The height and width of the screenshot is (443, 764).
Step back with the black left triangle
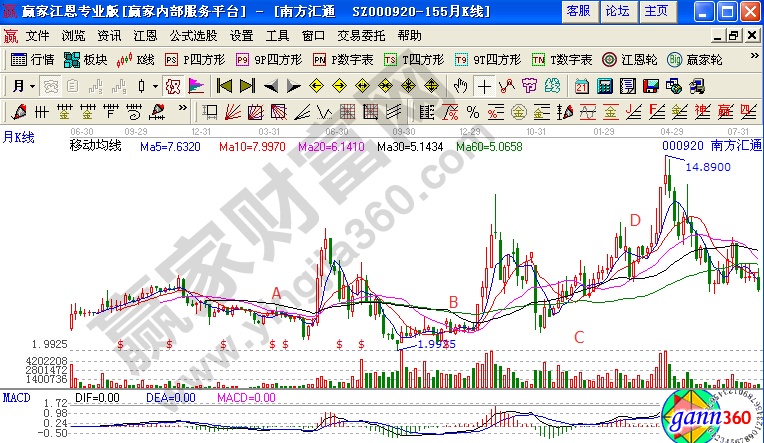tap(270, 86)
